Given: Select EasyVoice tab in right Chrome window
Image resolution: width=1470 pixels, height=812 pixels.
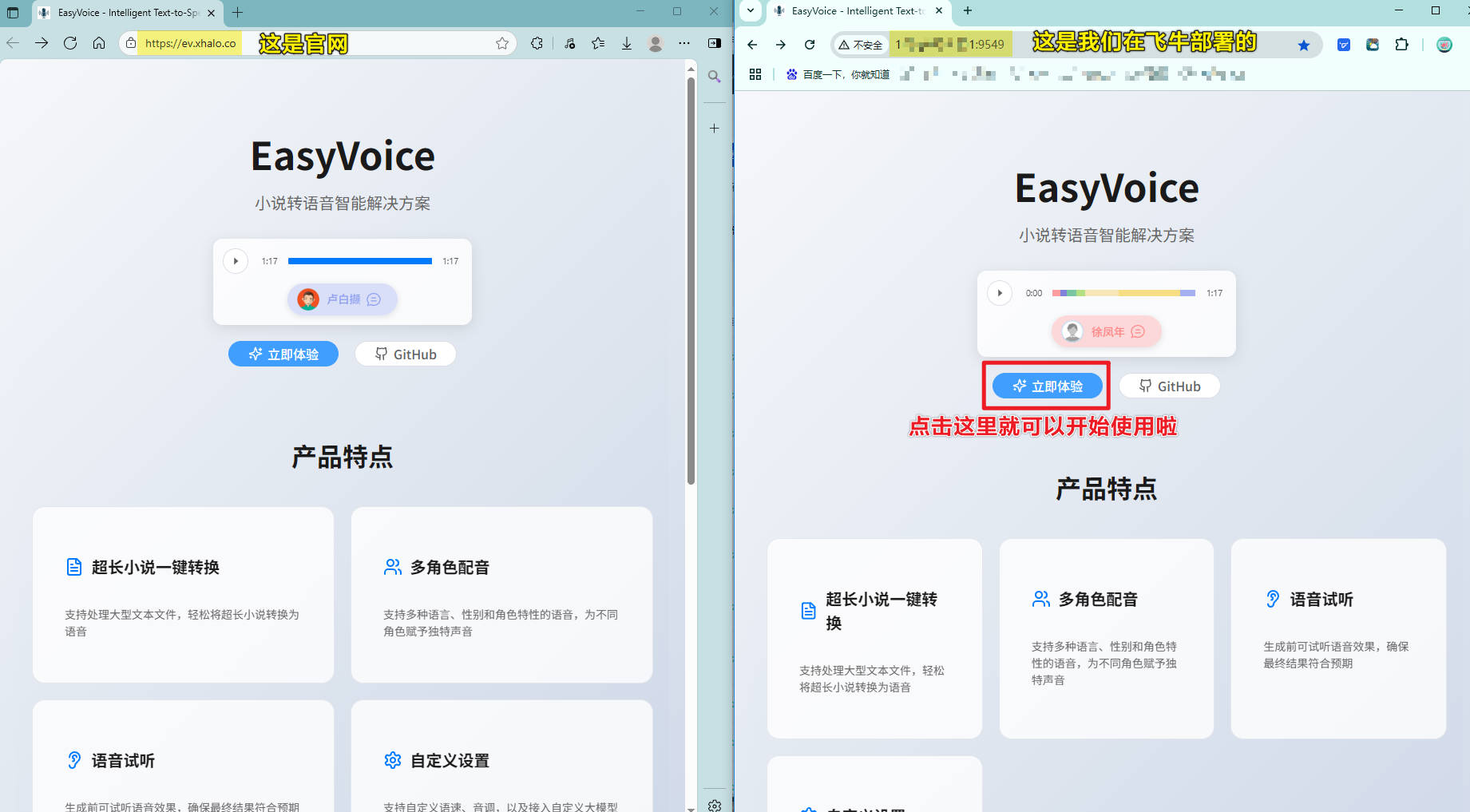Looking at the screenshot, I should coord(858,11).
